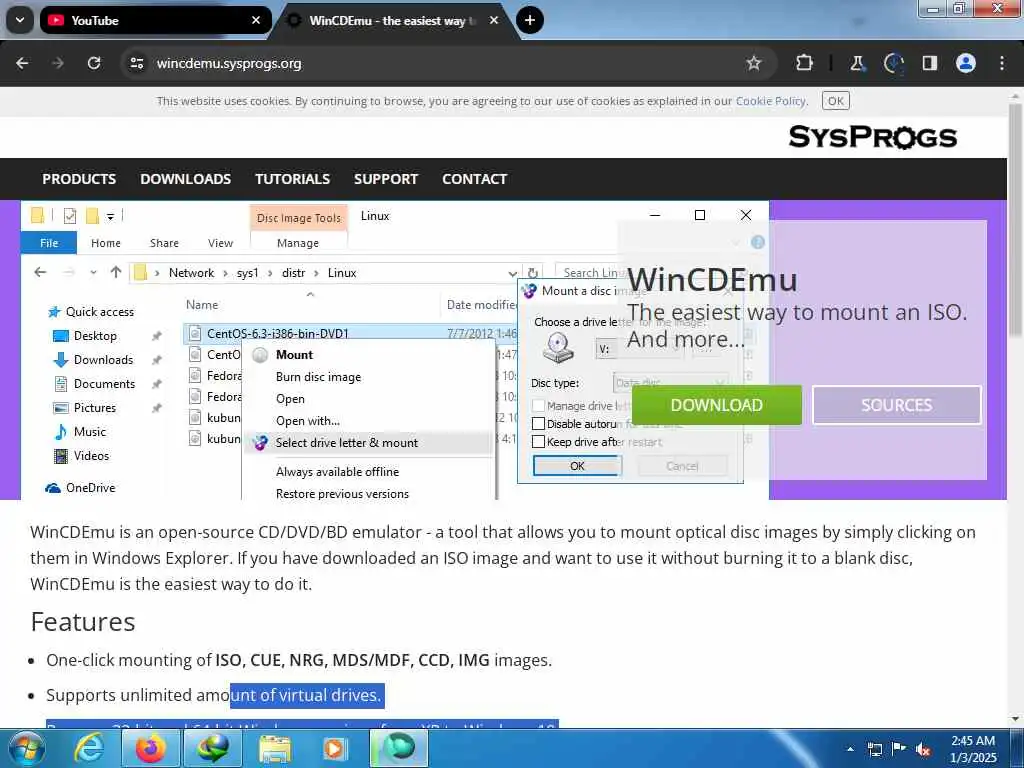Tick the Manage drive letters checkbox

point(539,406)
